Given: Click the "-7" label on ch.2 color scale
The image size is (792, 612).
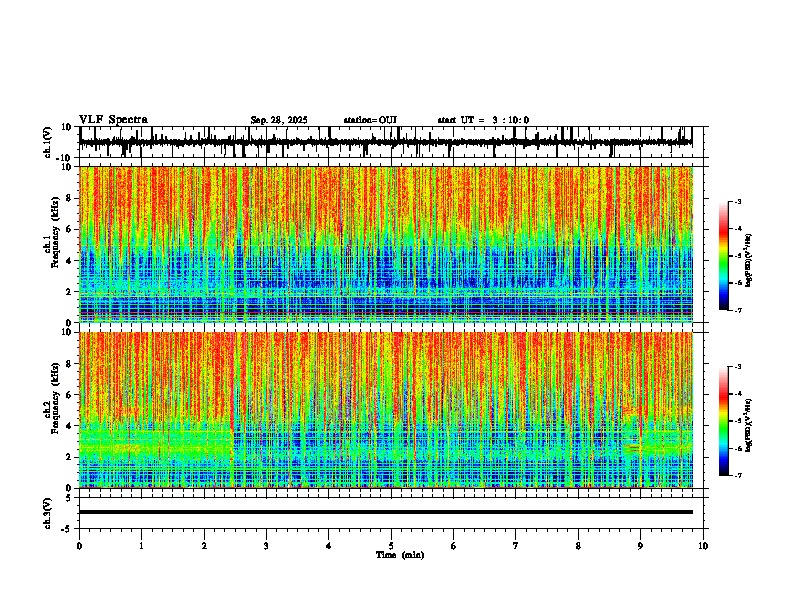Looking at the screenshot, I should (737, 475).
